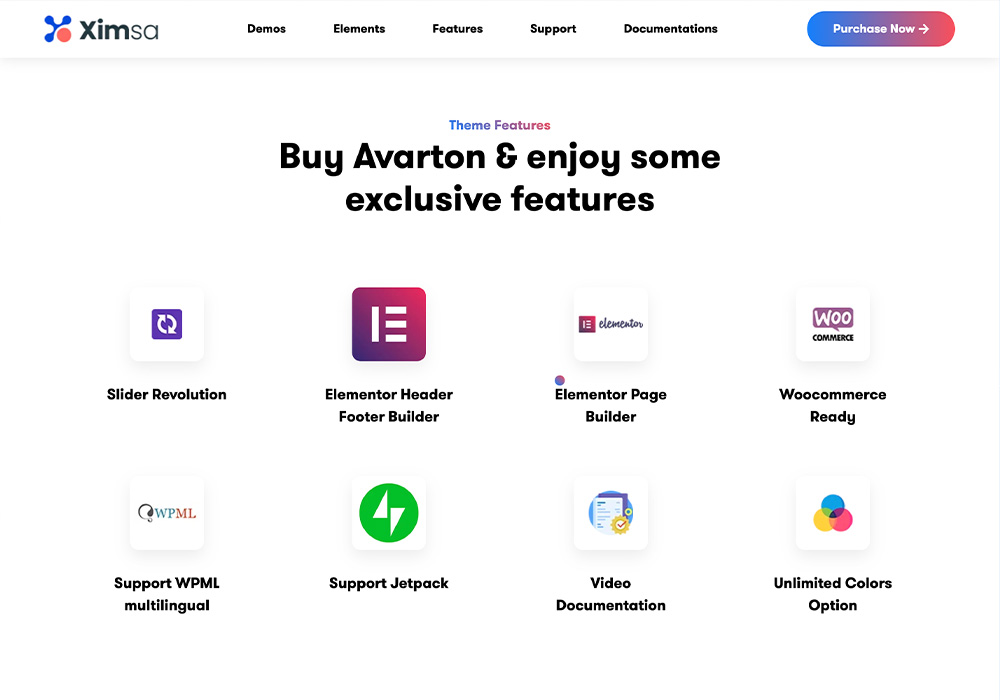Click the Video Documentation icon
Image resolution: width=1000 pixels, height=700 pixels.
610,513
